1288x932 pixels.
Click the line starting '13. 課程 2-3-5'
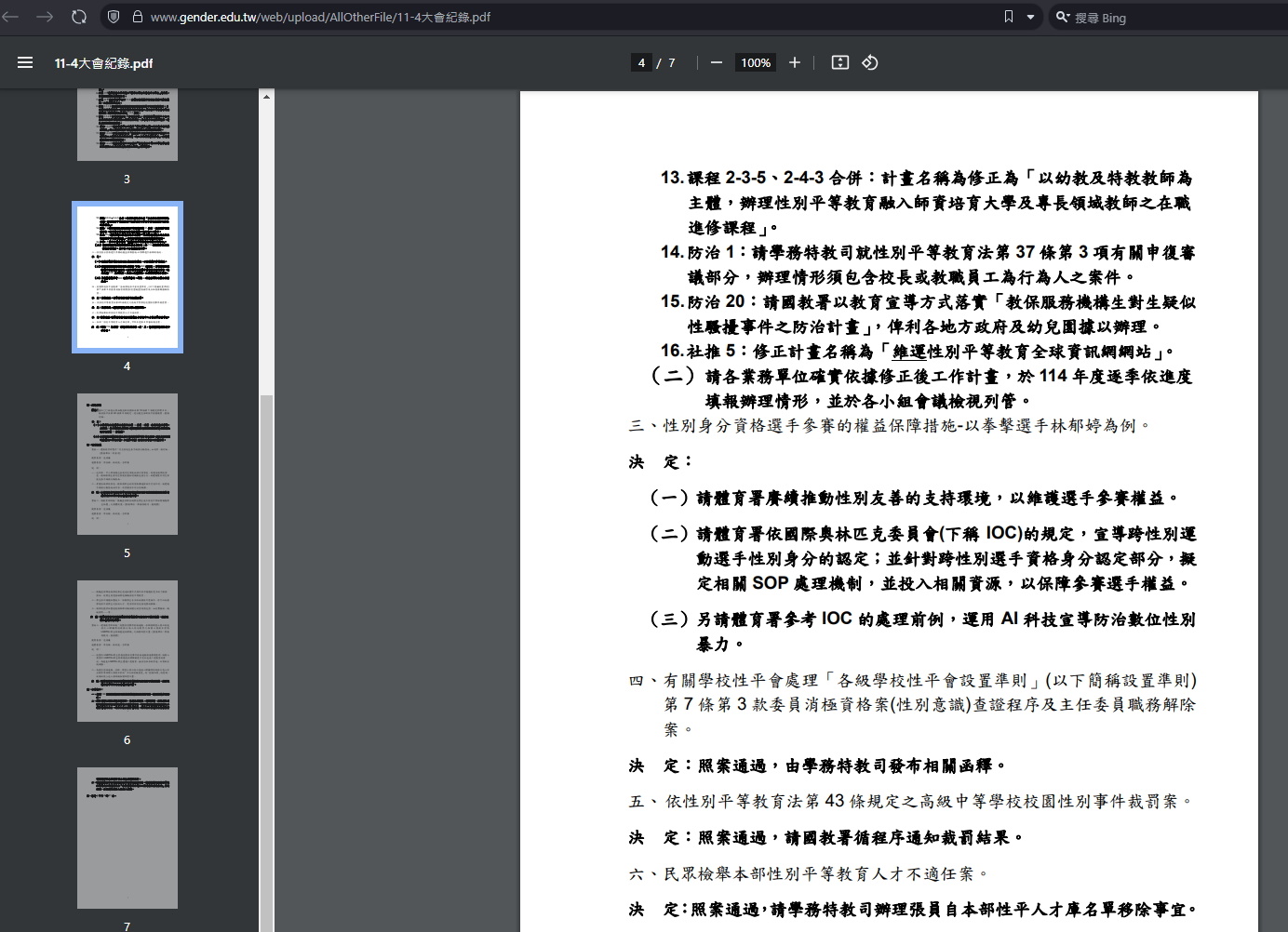click(927, 177)
